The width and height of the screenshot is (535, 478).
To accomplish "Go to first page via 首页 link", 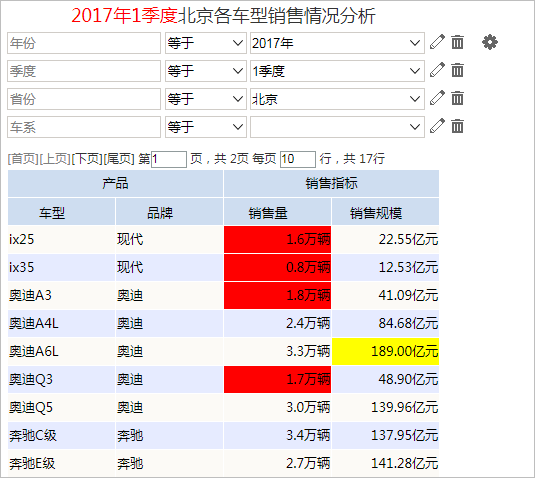I will (x=23, y=159).
